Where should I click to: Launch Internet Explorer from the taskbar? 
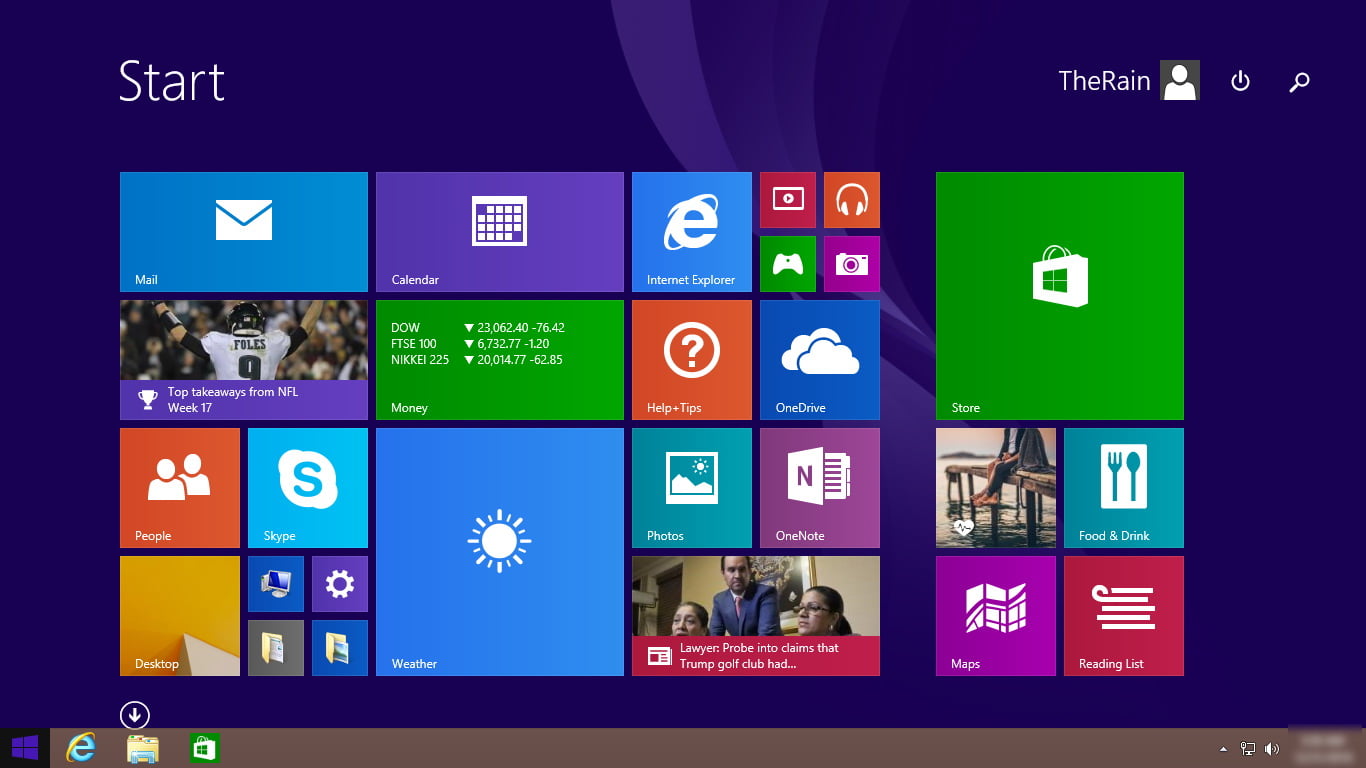[x=80, y=748]
